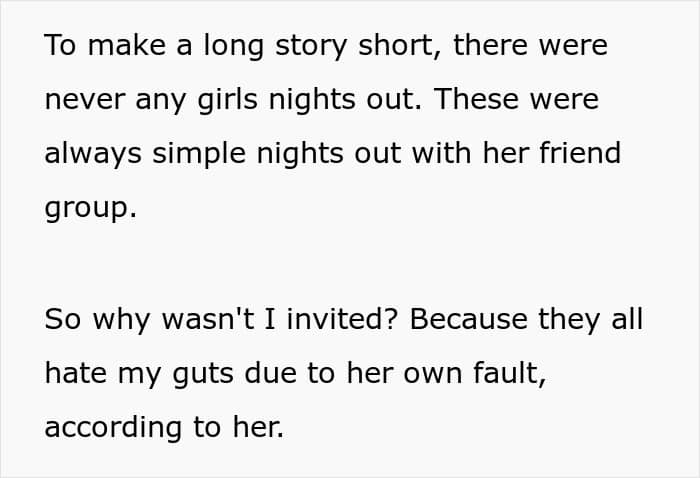700x478 pixels.
Task: Click the words "due to" in second paragraph
Action: [289, 373]
